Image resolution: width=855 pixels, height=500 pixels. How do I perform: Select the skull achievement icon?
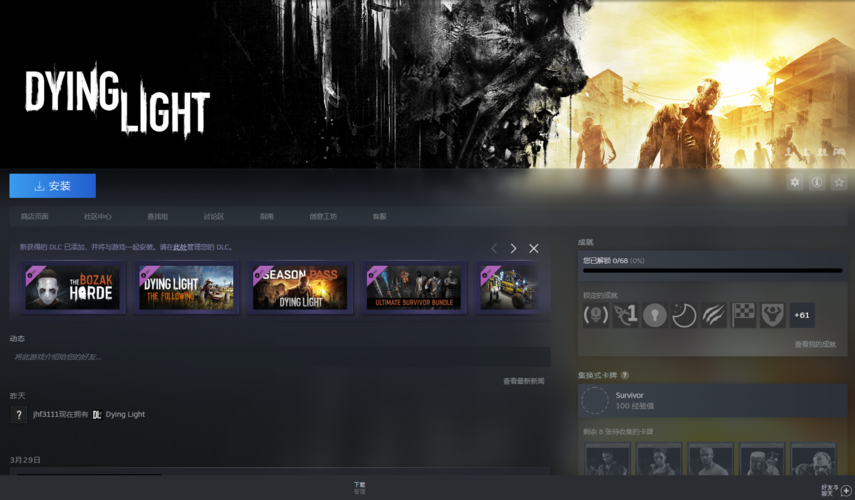595,315
